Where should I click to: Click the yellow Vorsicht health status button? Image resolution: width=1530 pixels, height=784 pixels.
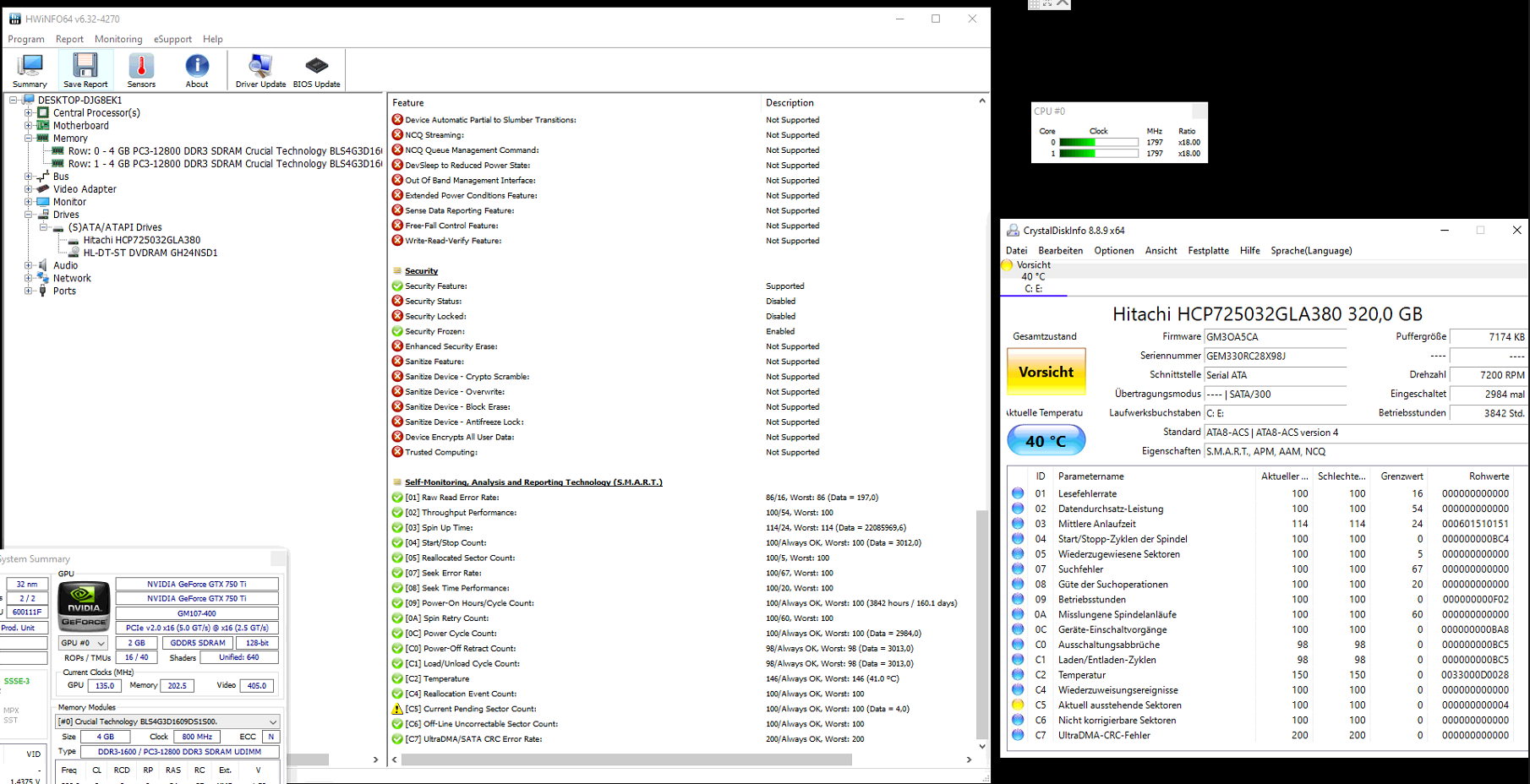coord(1046,372)
